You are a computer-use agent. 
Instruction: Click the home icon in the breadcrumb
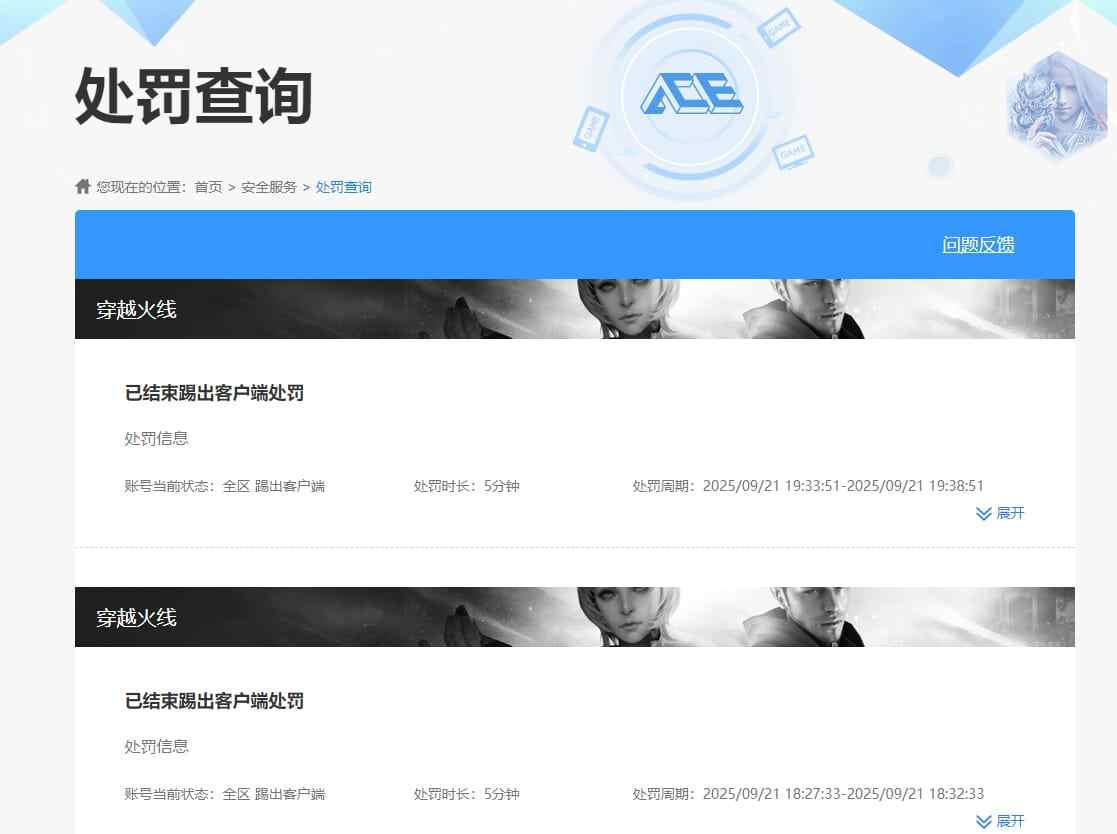coord(82,186)
